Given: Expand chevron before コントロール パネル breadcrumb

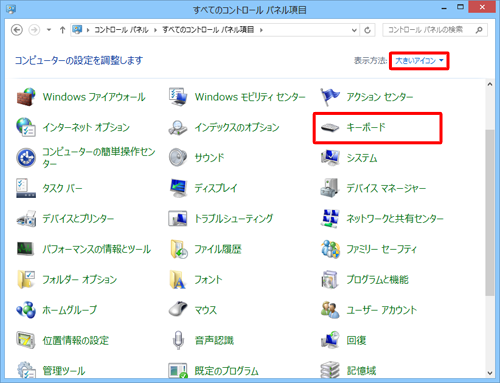Looking at the screenshot, I should click(88, 30).
